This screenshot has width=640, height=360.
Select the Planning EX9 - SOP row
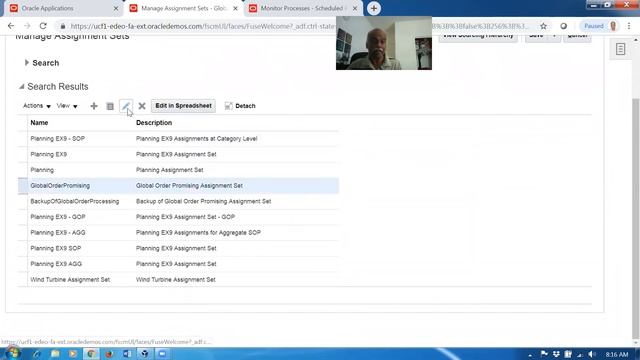(178, 139)
